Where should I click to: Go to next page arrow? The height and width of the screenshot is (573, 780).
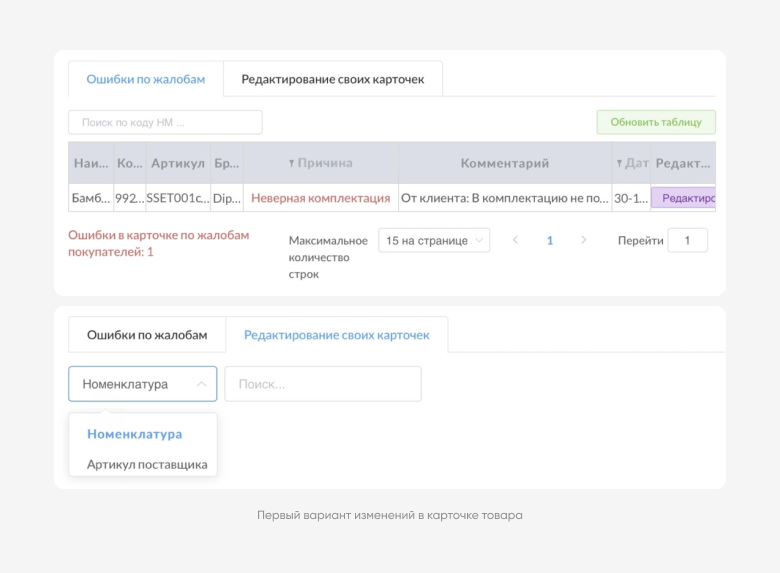coord(584,240)
